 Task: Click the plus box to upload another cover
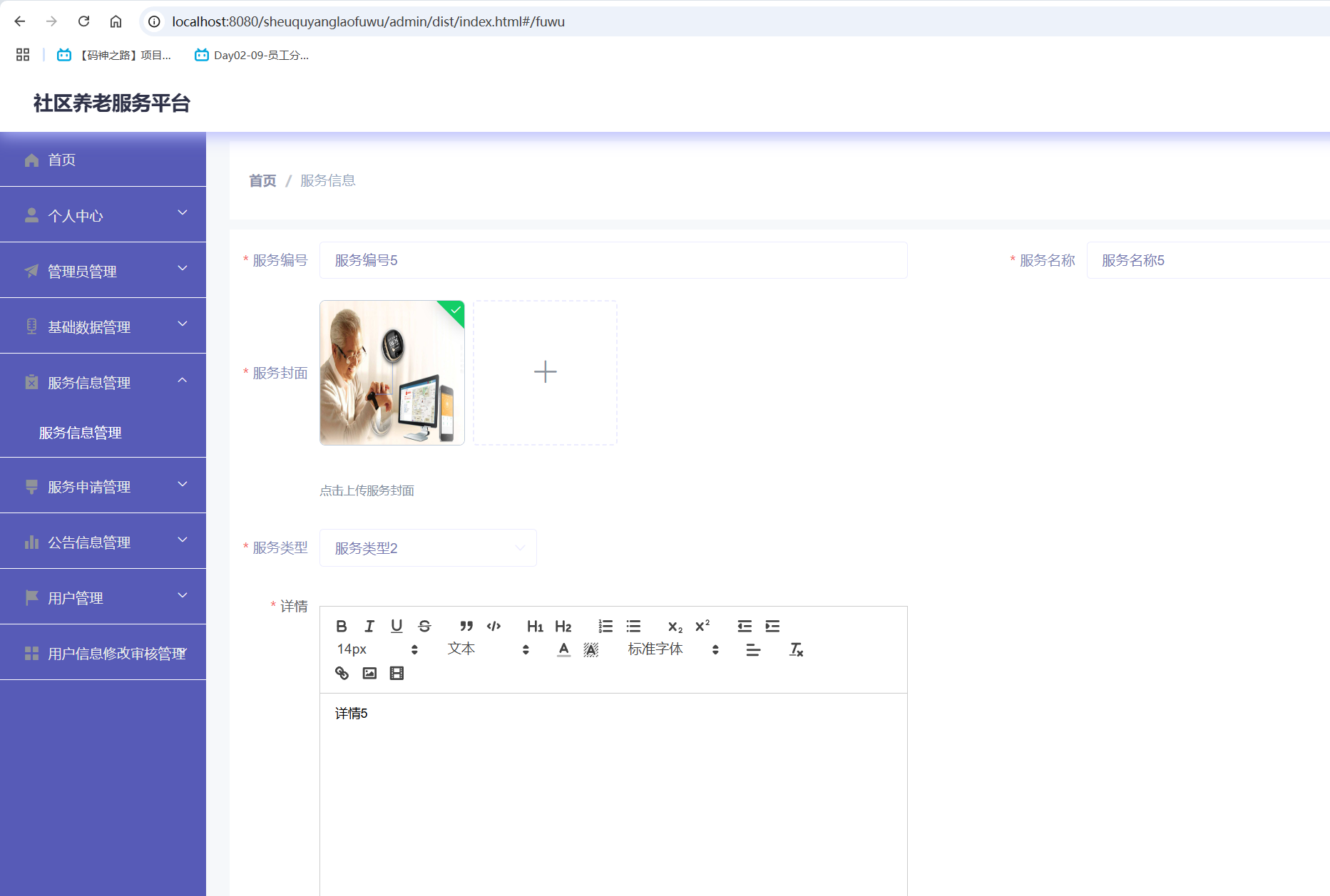click(545, 371)
